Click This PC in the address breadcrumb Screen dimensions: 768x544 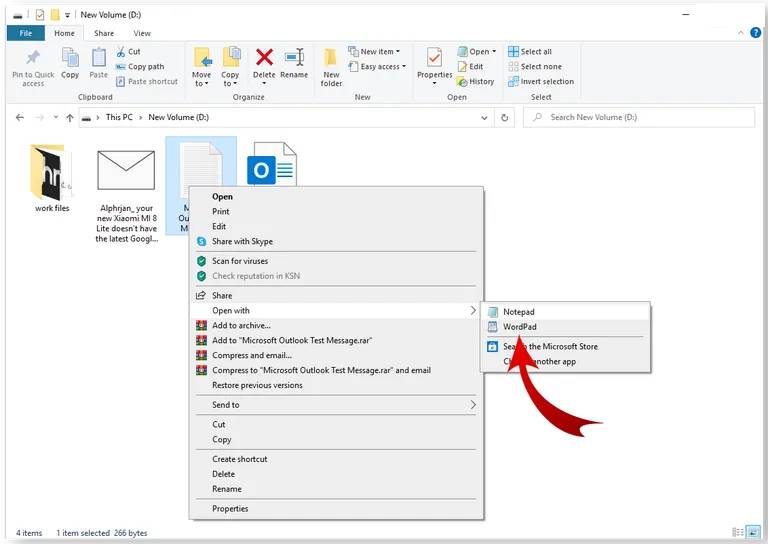coord(119,118)
